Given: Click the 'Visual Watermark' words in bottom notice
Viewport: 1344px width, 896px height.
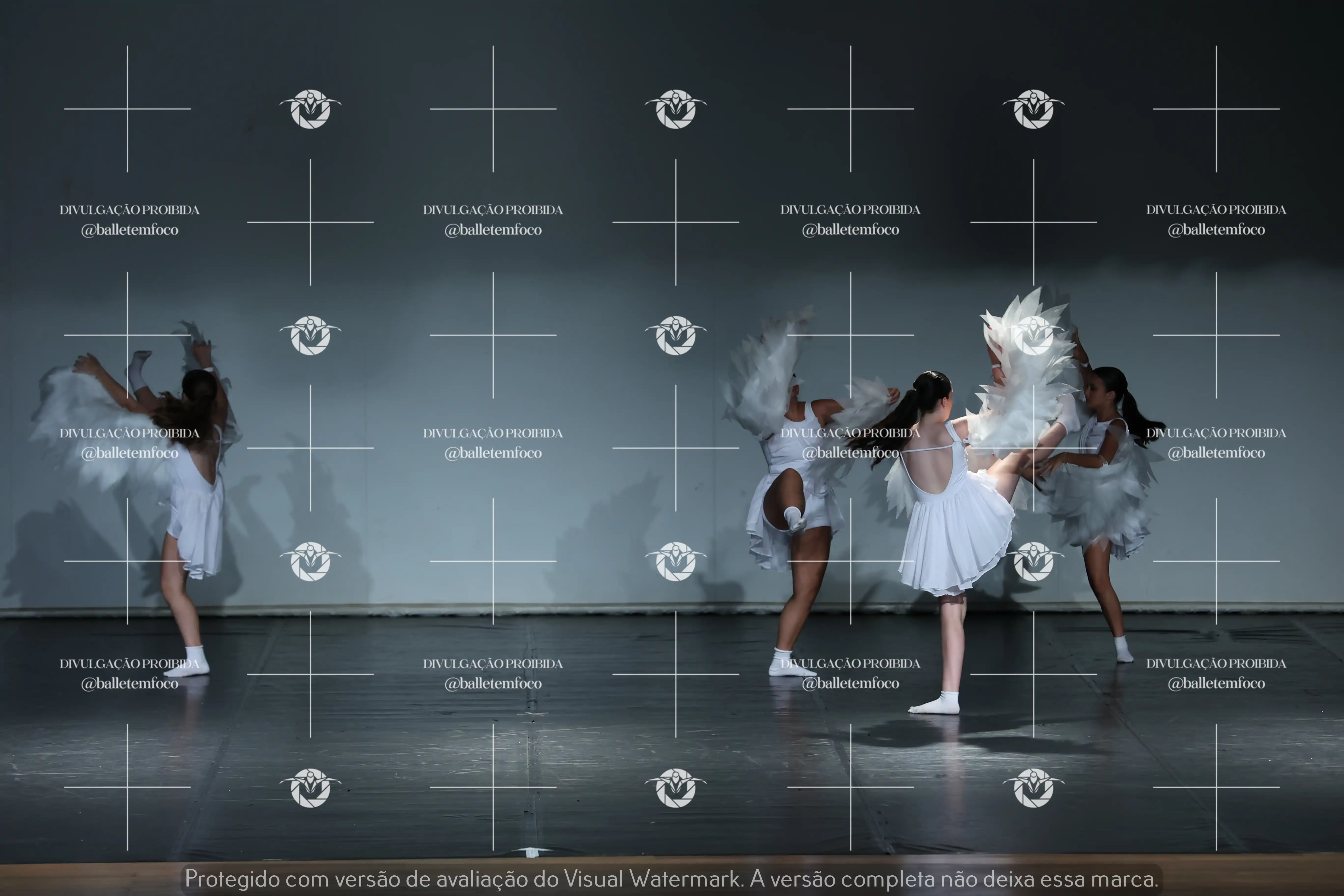Looking at the screenshot, I should click(652, 879).
